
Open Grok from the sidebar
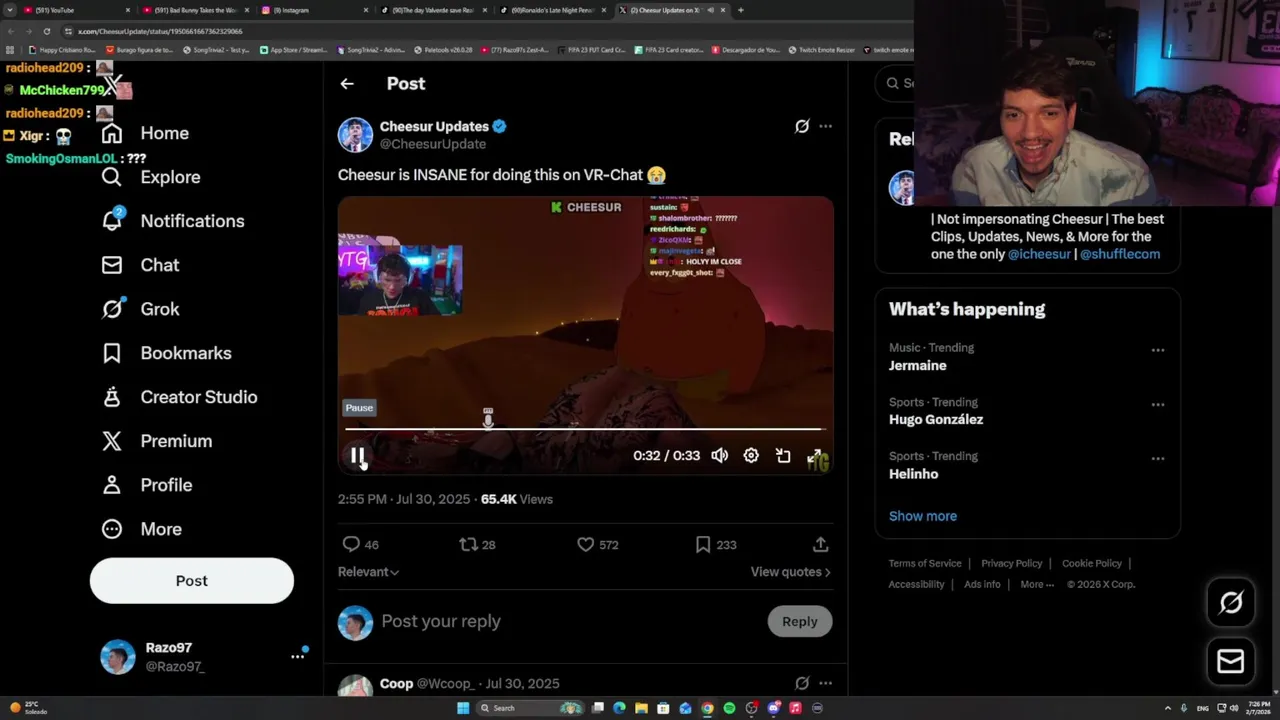pos(140,309)
